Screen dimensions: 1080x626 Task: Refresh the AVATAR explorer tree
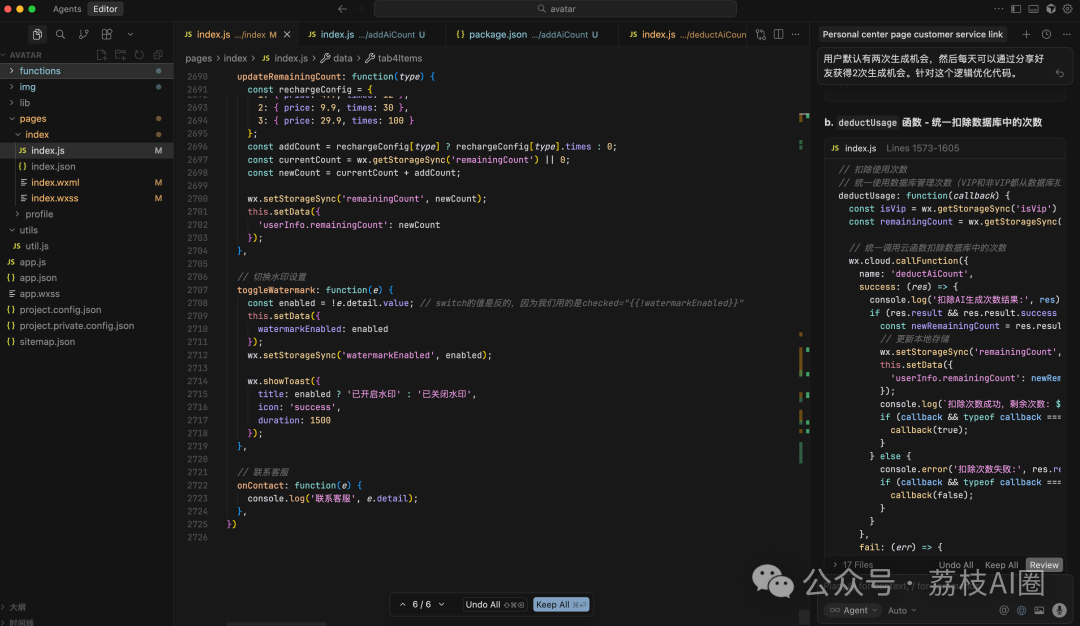click(x=139, y=54)
